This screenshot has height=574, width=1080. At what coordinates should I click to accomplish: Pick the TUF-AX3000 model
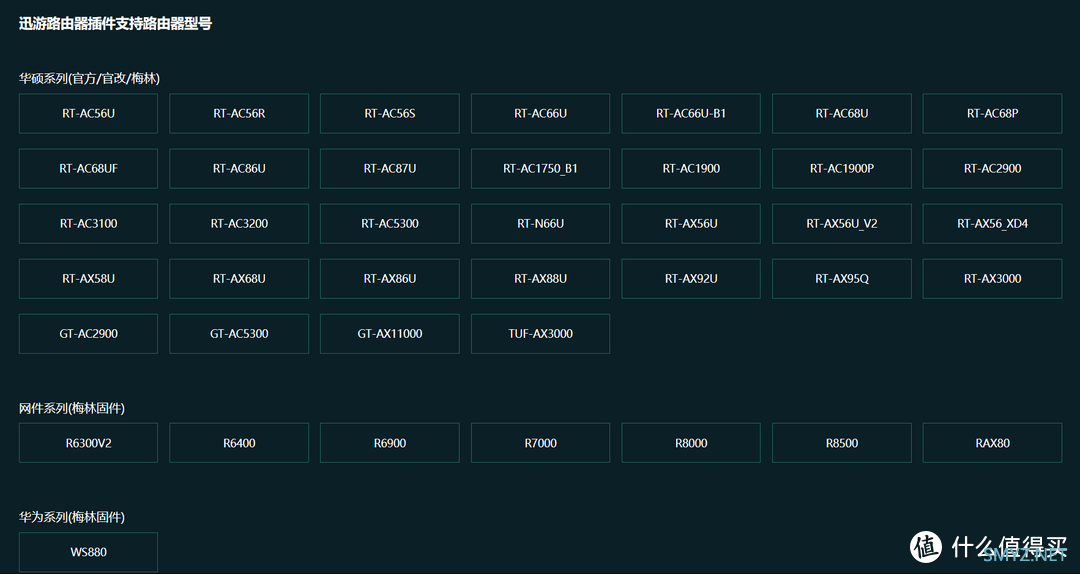[x=541, y=334]
